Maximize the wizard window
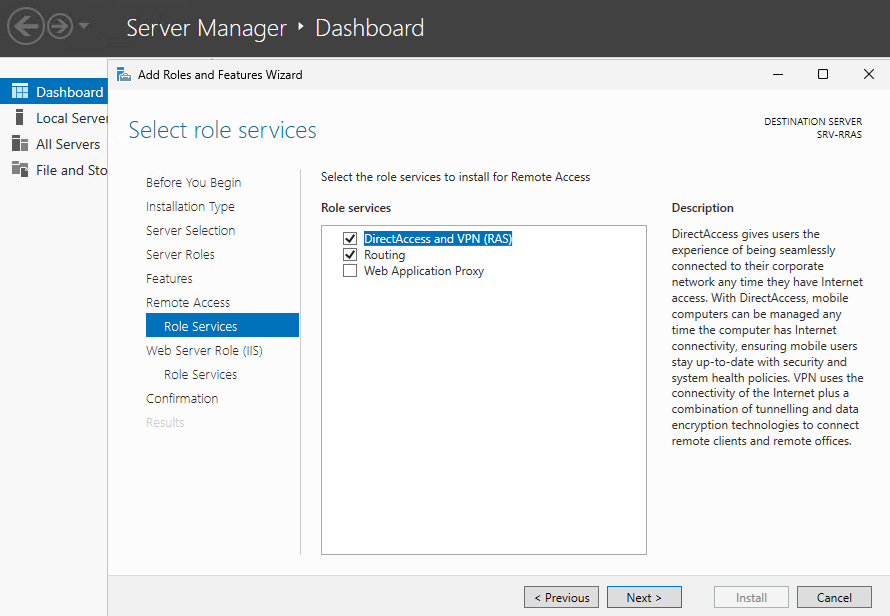 point(823,74)
